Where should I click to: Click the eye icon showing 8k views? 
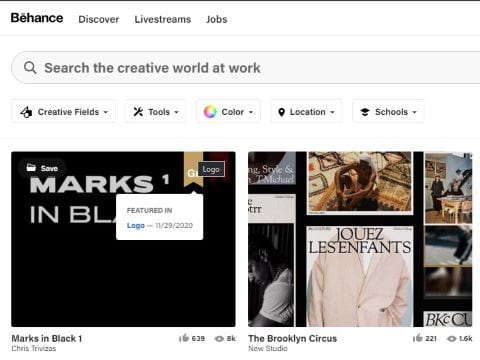click(x=219, y=339)
